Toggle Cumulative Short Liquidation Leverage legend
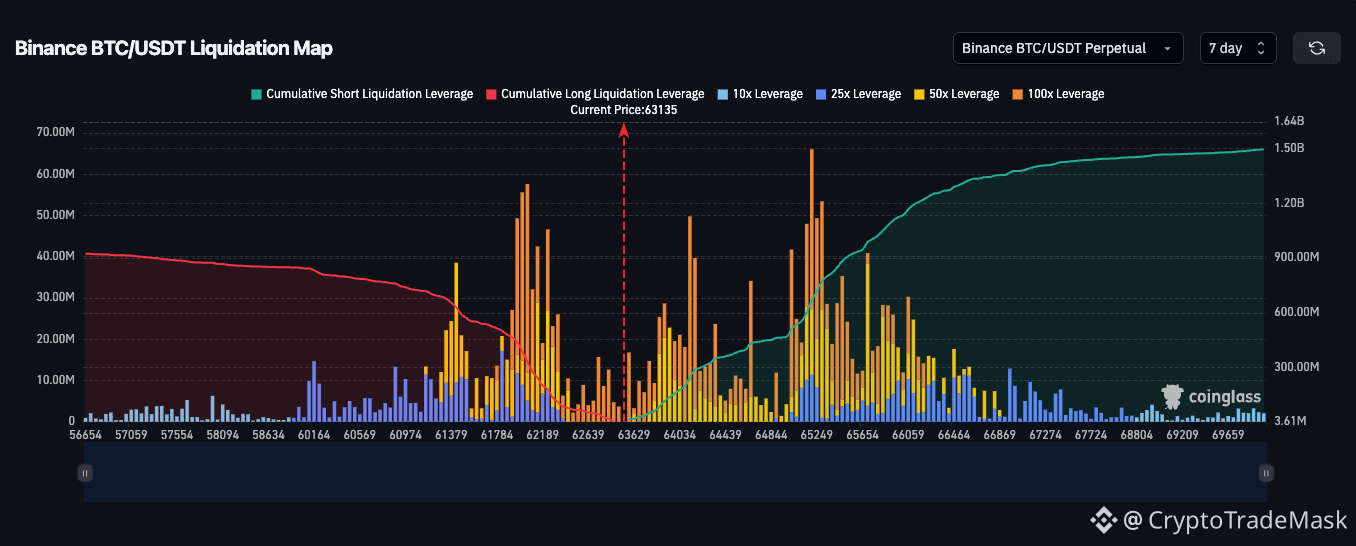Viewport: 1356px width, 546px height. [362, 94]
